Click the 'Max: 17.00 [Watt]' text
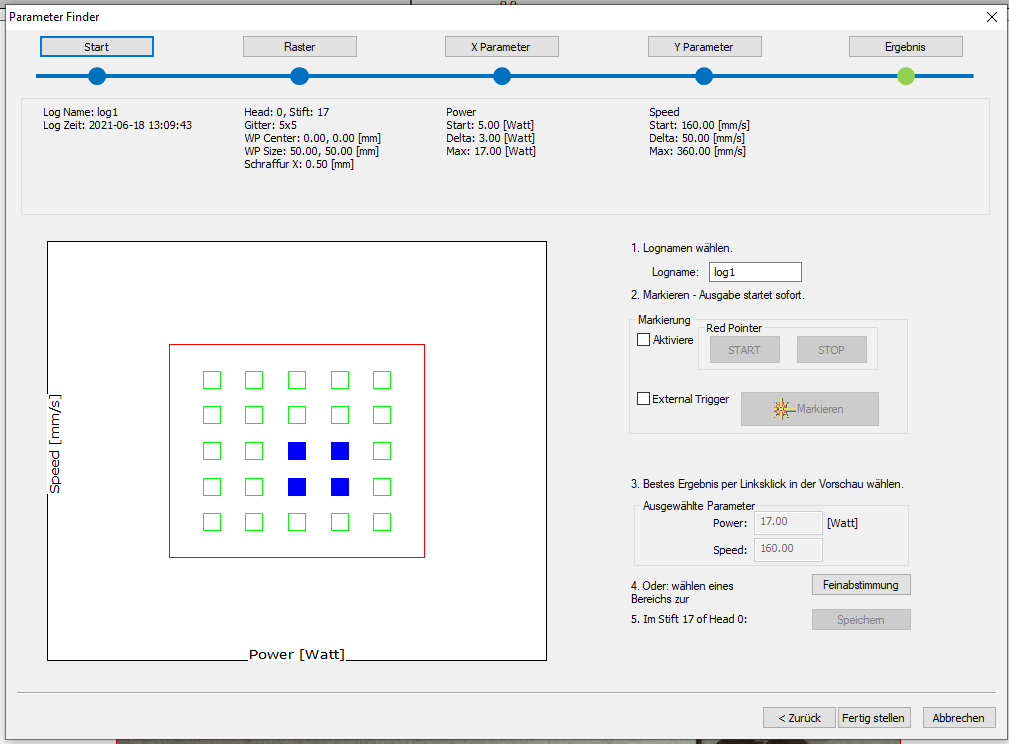Screen dimensions: 1009x744 pos(491,151)
